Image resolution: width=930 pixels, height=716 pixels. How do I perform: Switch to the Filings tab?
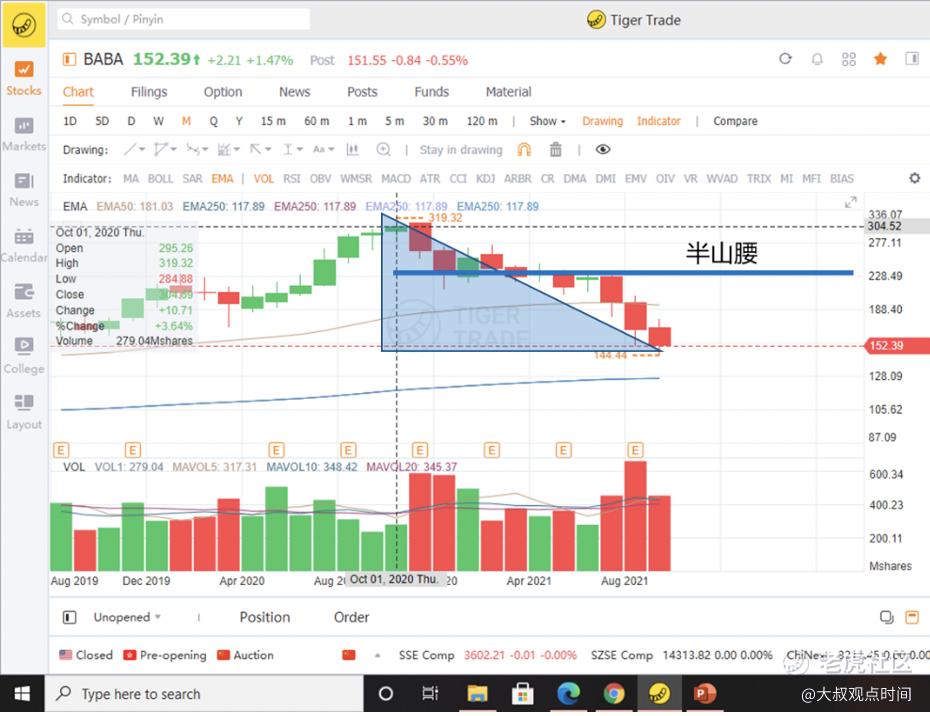coord(149,92)
